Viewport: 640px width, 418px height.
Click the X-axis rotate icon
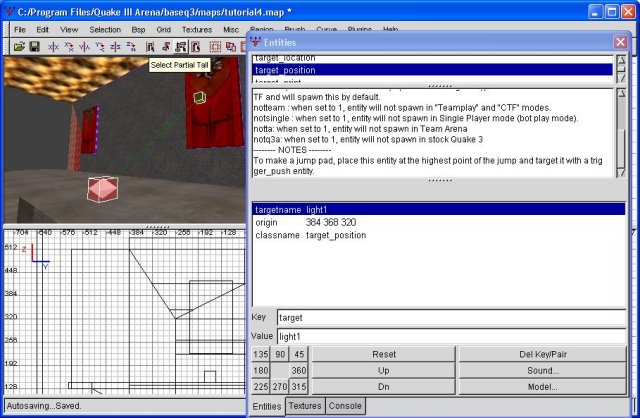point(69,47)
